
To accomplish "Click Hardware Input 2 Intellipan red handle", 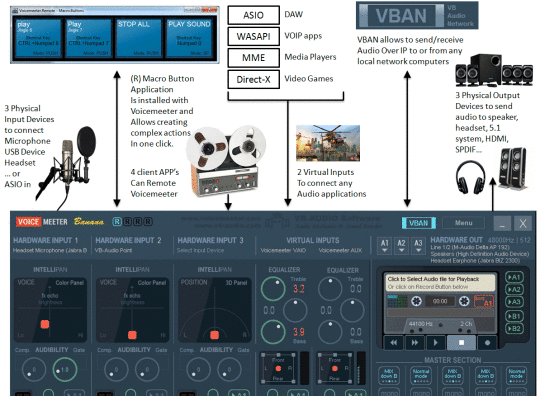I will click(132, 335).
